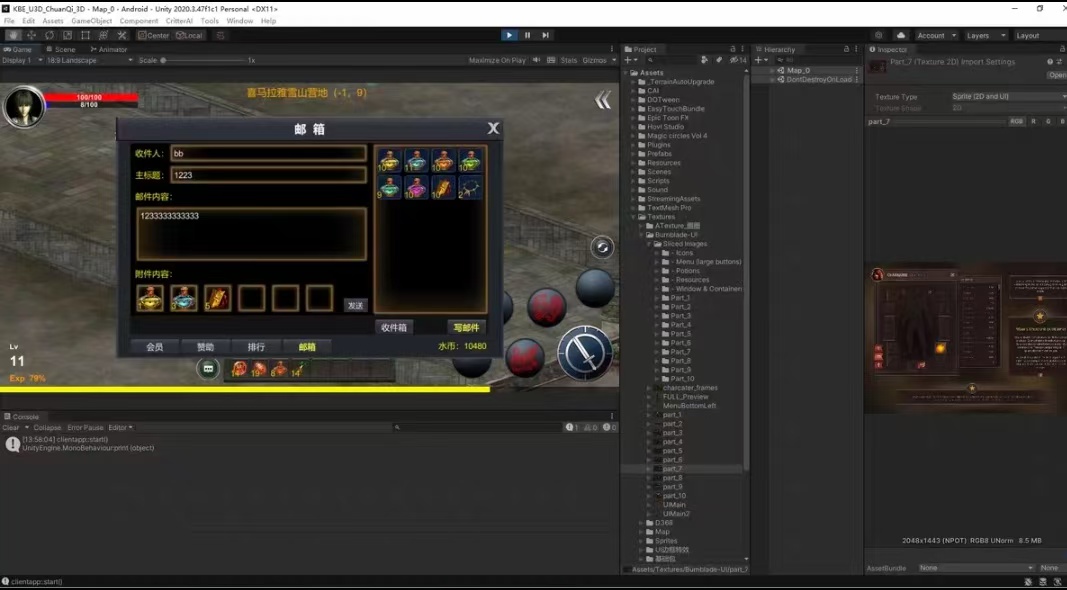Show RGB channel in texture preview
Viewport: 1067px width, 590px height.
[1016, 122]
